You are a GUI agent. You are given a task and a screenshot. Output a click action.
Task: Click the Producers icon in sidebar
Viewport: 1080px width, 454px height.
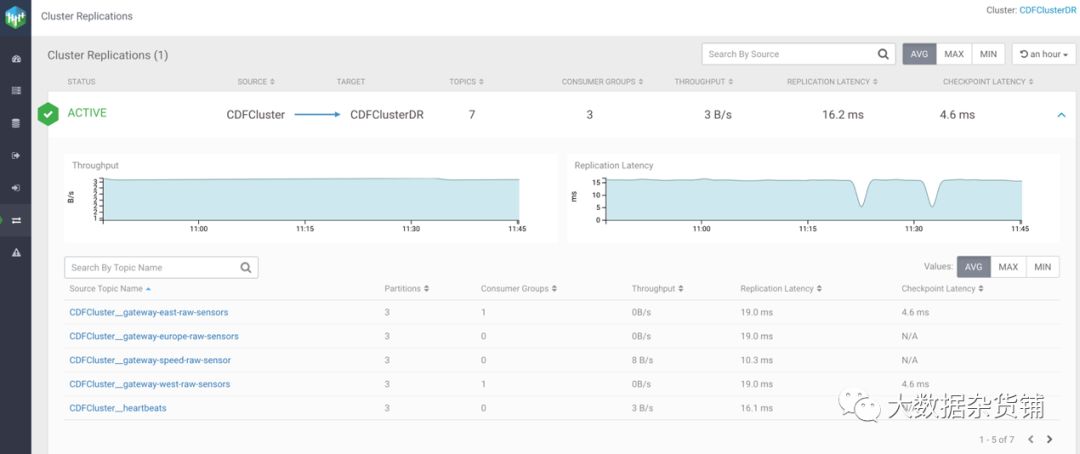(16, 155)
